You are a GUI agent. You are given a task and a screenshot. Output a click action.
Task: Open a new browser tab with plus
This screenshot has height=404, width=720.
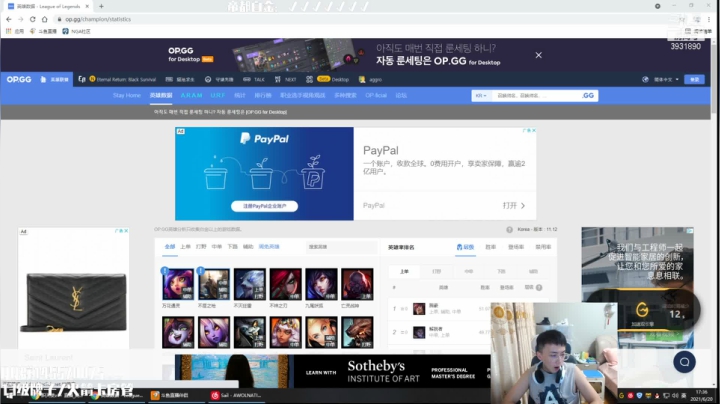[x=101, y=6]
